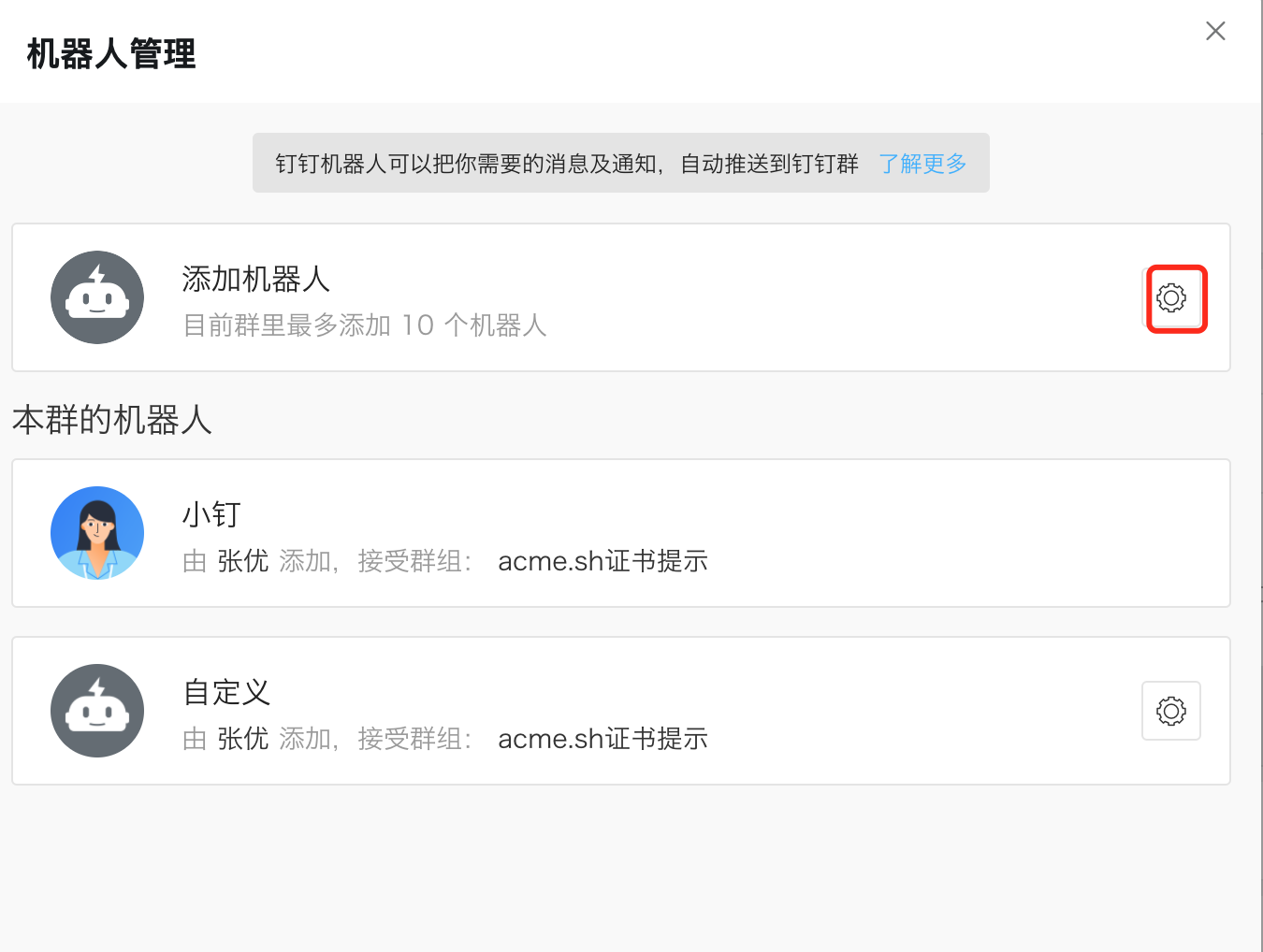Click 张优 in the 自定义 row
The width and height of the screenshot is (1263, 952).
[x=242, y=739]
